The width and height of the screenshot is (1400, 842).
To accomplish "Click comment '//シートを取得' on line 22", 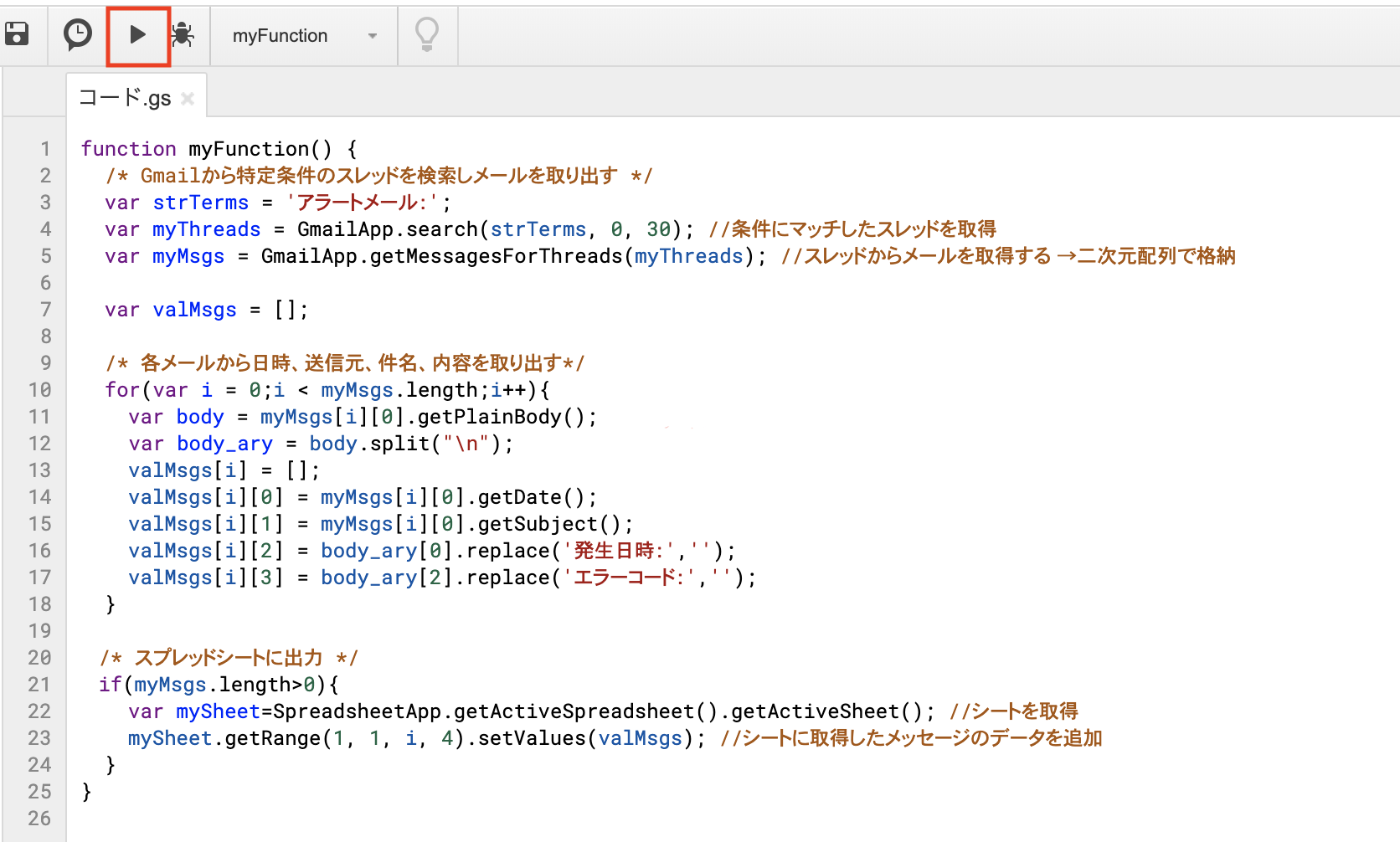I will [x=1014, y=711].
